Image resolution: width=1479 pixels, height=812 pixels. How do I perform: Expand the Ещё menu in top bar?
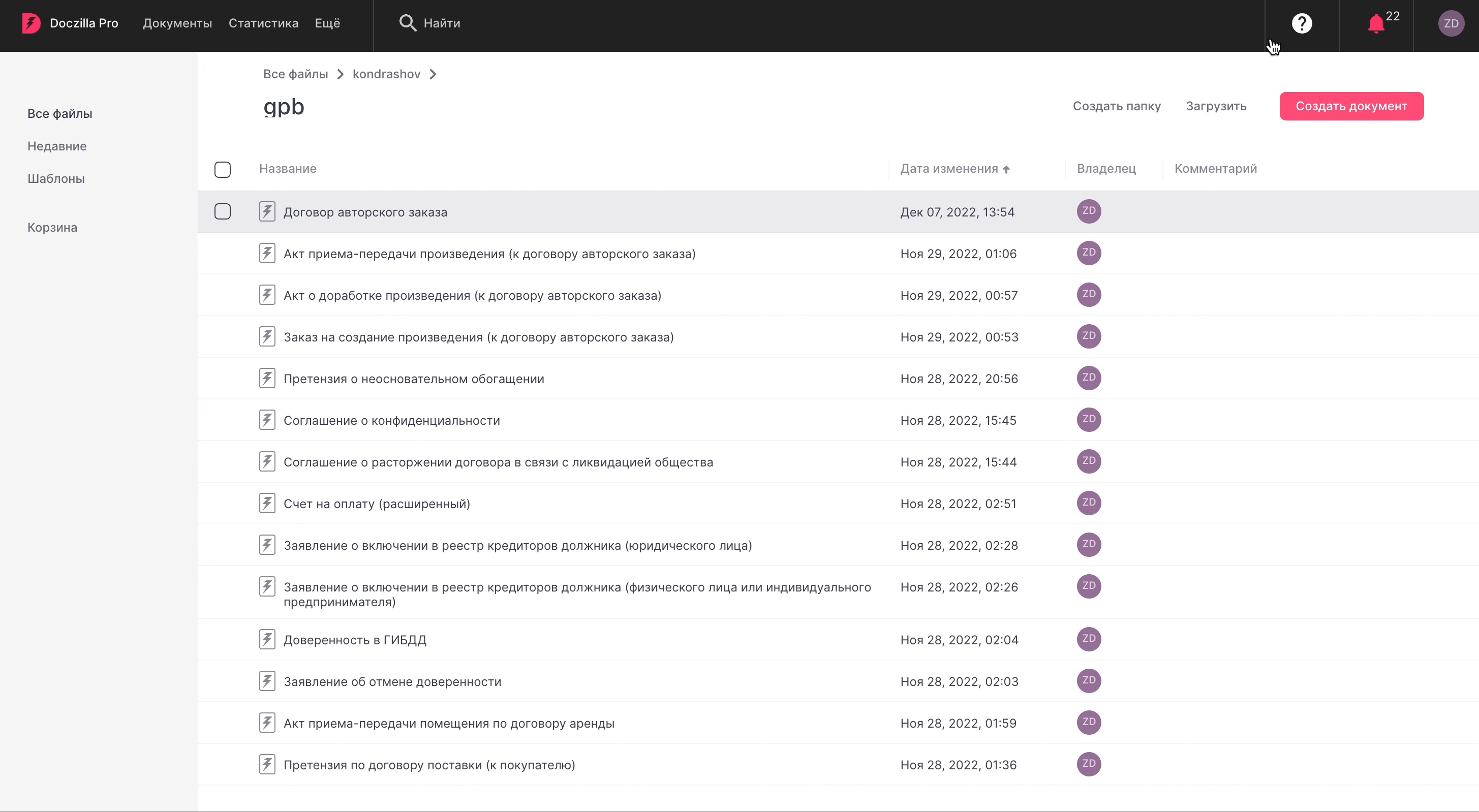click(x=327, y=23)
